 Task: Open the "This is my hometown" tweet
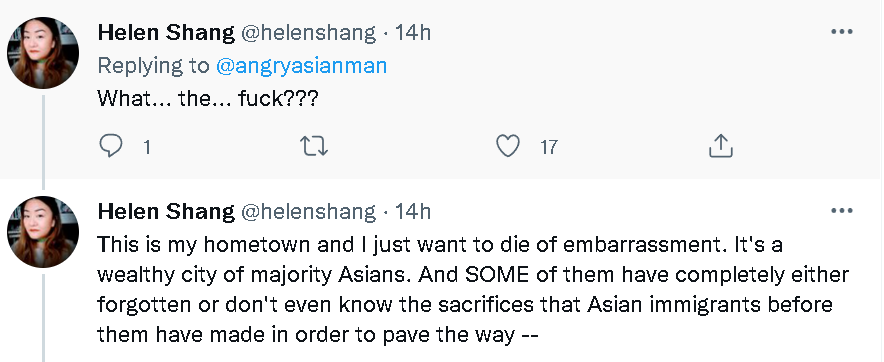point(473,290)
